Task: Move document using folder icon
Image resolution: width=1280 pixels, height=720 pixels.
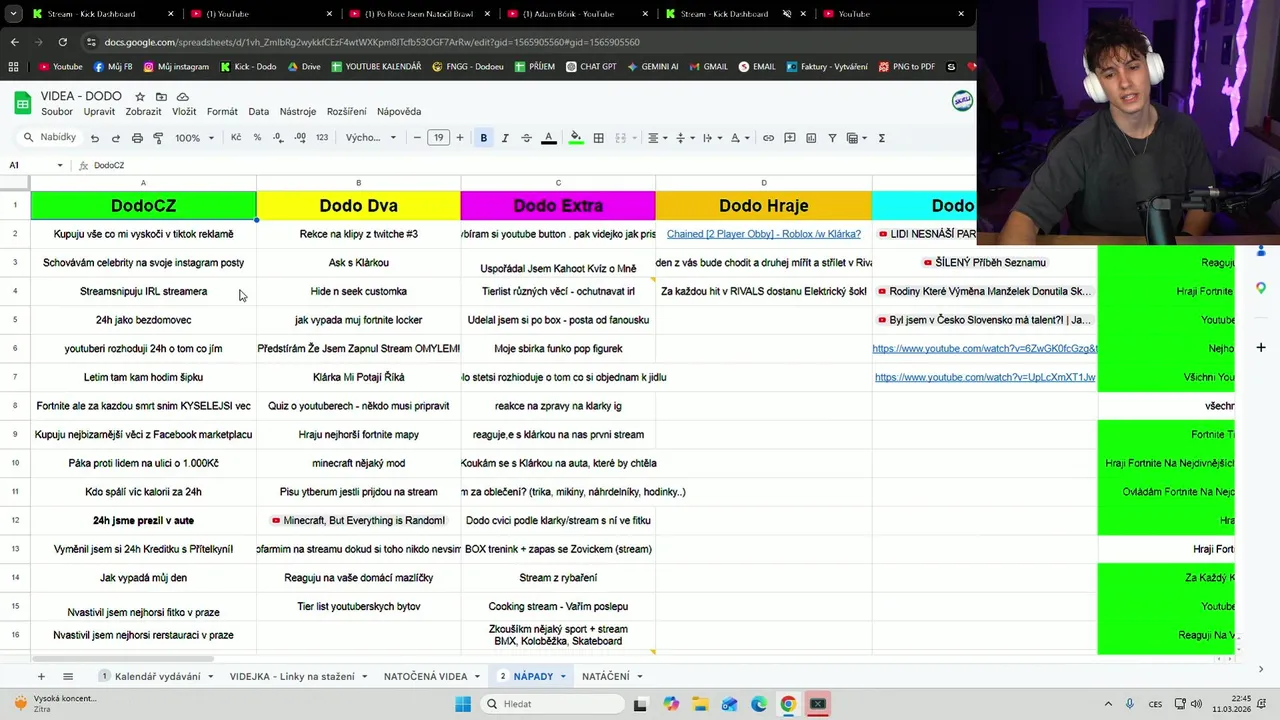Action: [161, 97]
